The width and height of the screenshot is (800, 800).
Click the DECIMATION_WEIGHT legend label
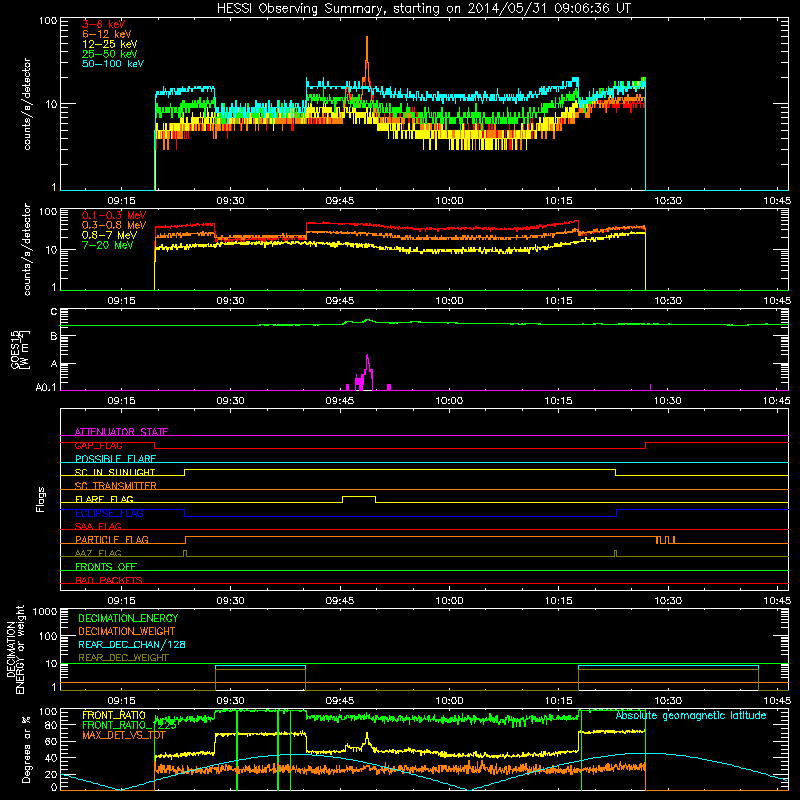(x=127, y=631)
